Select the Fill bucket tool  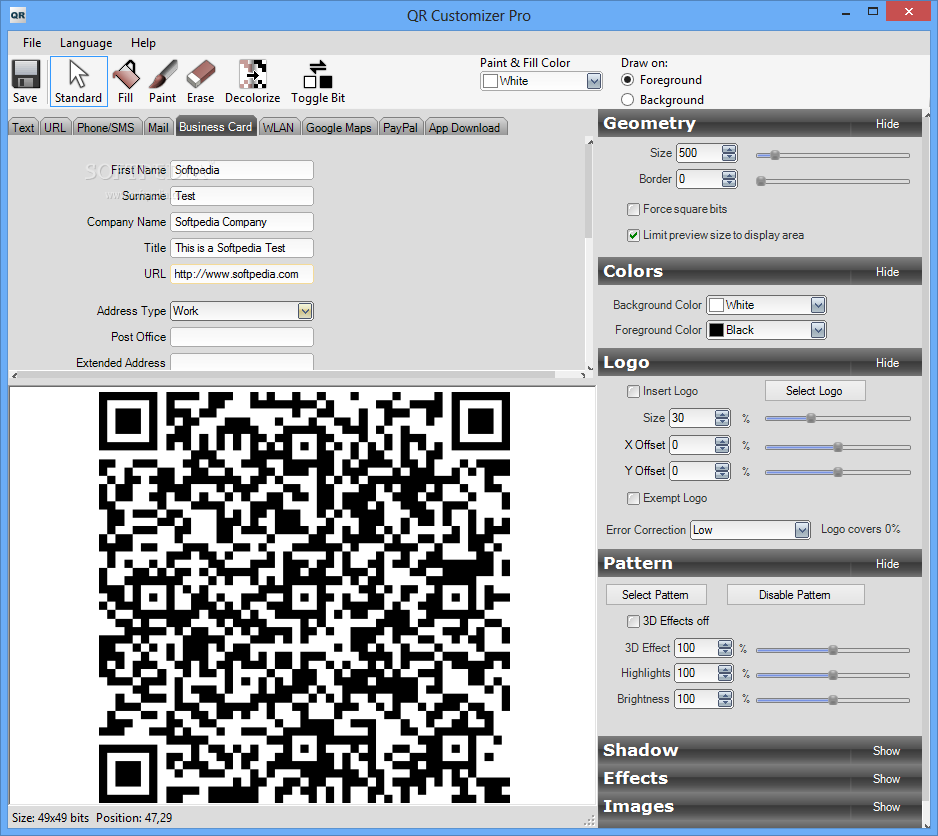click(126, 81)
